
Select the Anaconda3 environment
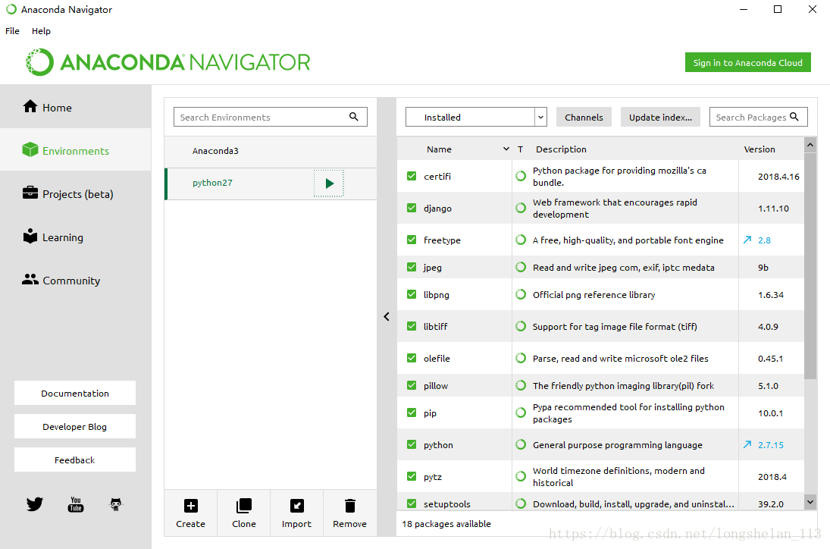coord(271,151)
